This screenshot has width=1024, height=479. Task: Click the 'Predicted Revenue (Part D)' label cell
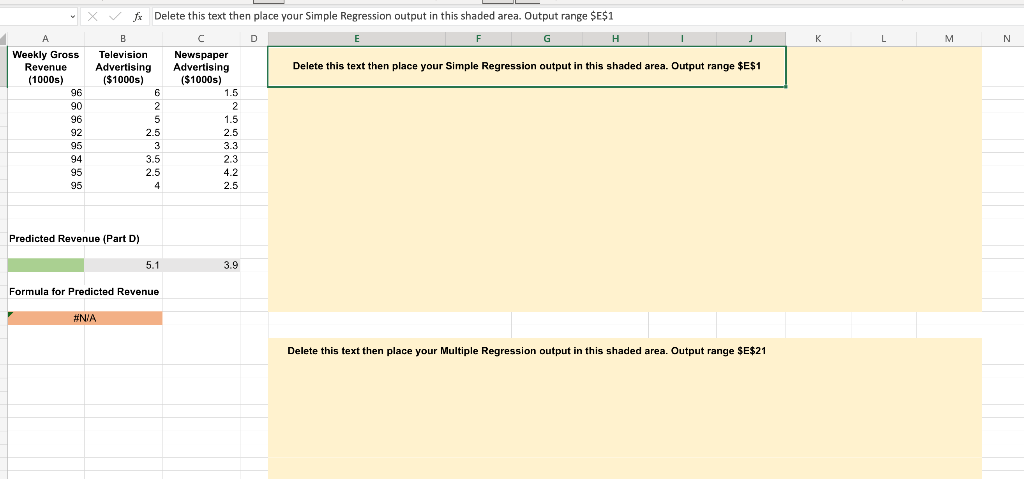[74, 239]
